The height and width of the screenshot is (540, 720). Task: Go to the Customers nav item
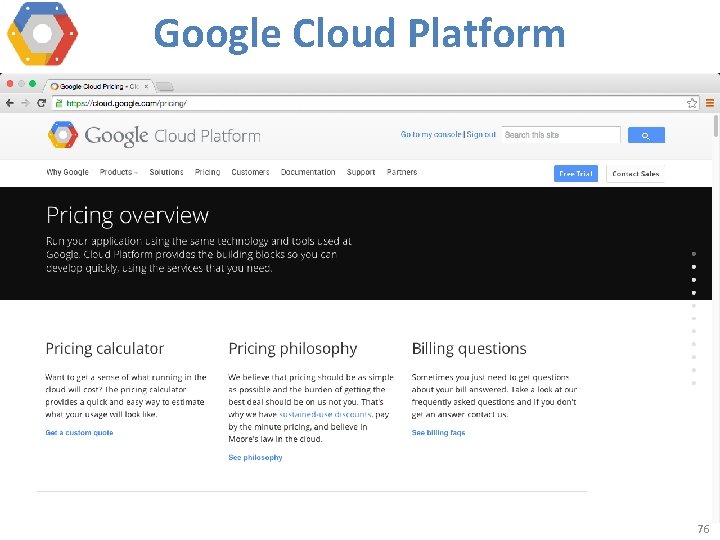[250, 172]
